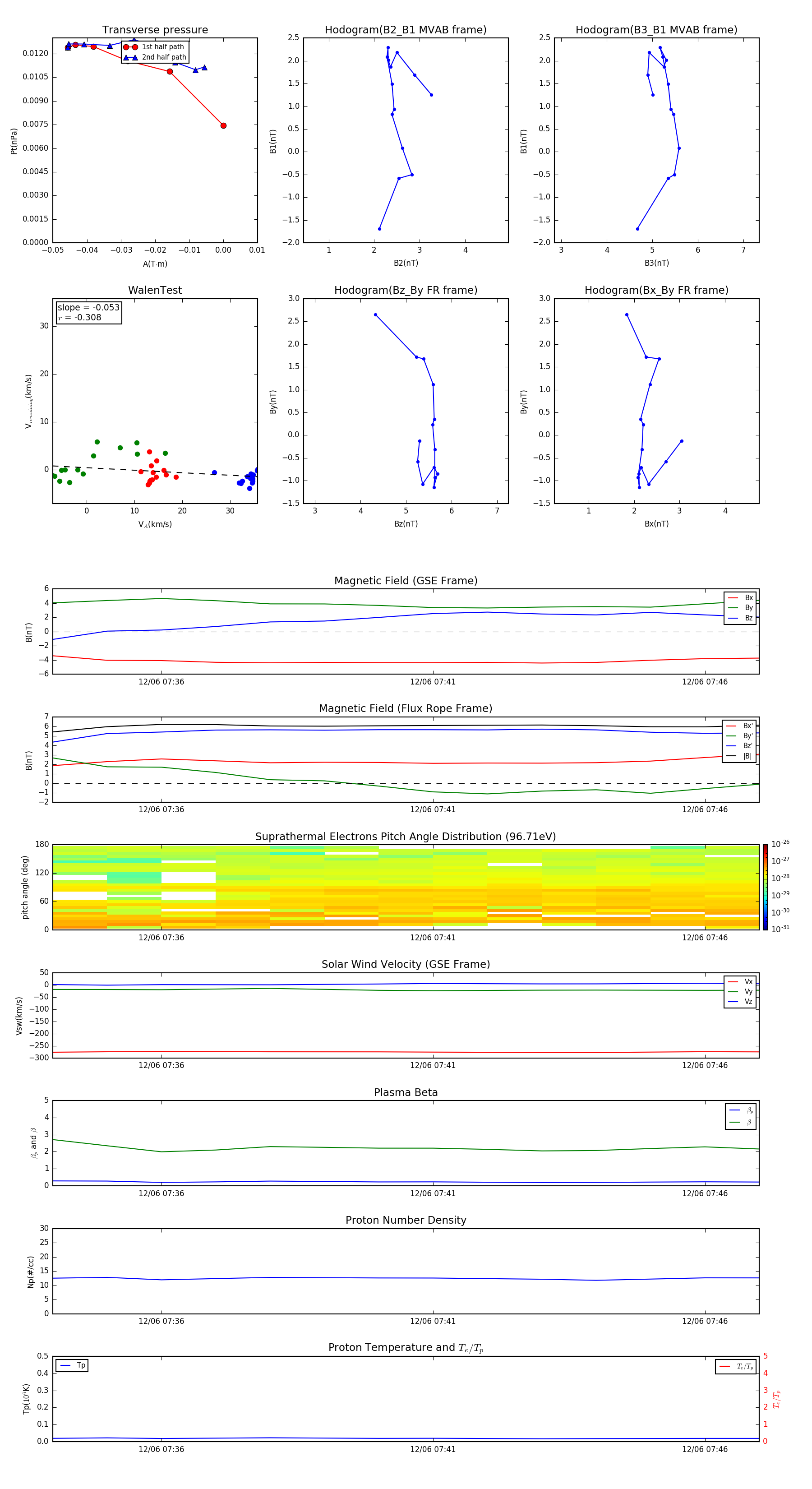Click the 'Np(#/cc)' axis label

coord(31,1272)
